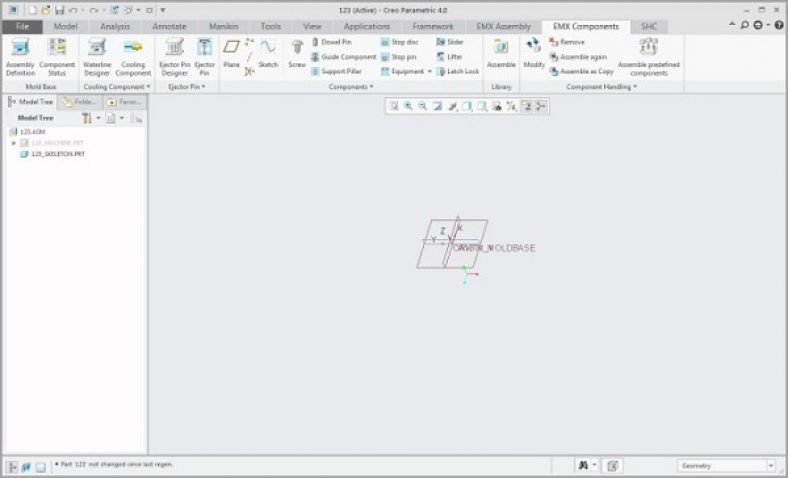Image resolution: width=788 pixels, height=478 pixels.
Task: Launch the Waterline Designer
Action: [96, 57]
